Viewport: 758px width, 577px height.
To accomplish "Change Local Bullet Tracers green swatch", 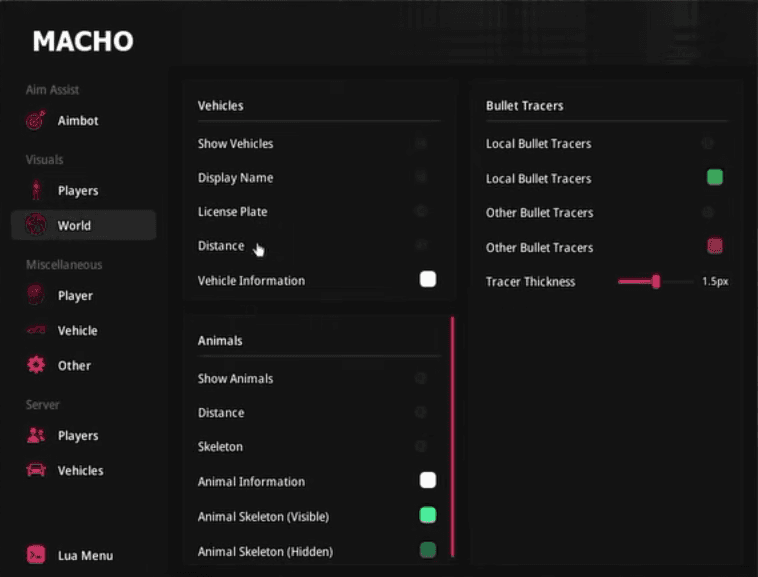I will coord(715,177).
